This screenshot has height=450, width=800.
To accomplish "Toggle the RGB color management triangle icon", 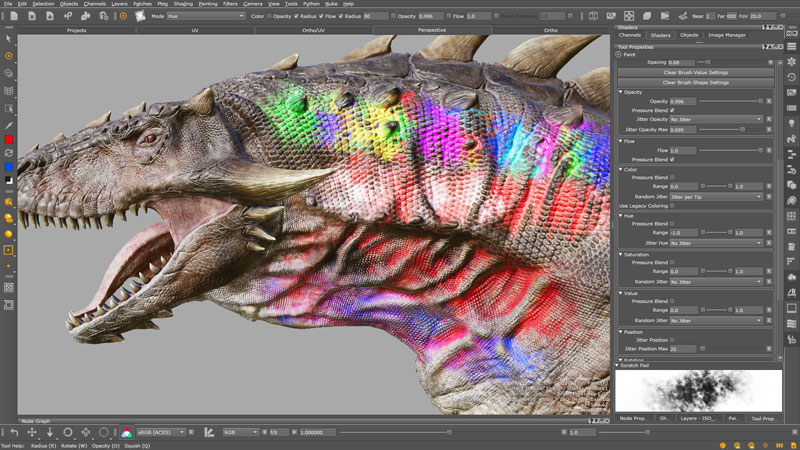I will (127, 433).
